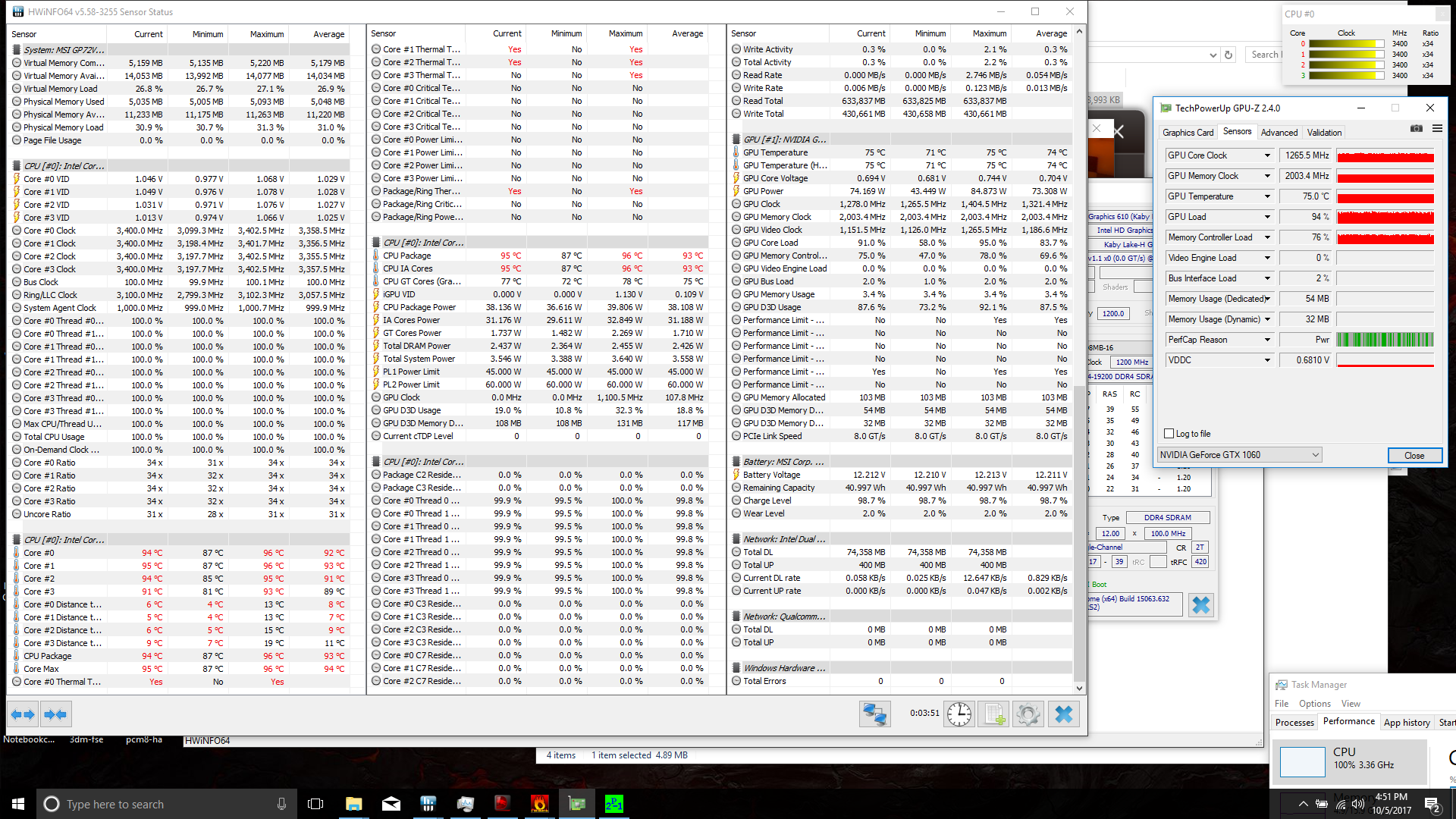Open the NVIDIA GeForce GTX 1060 selector
1456x819 pixels.
tap(1239, 455)
